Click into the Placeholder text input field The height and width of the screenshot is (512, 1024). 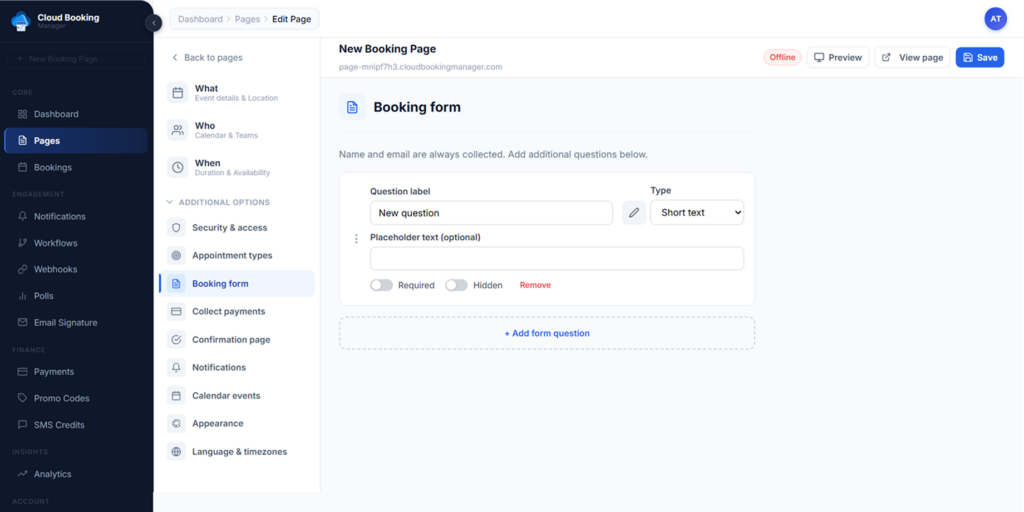point(556,259)
